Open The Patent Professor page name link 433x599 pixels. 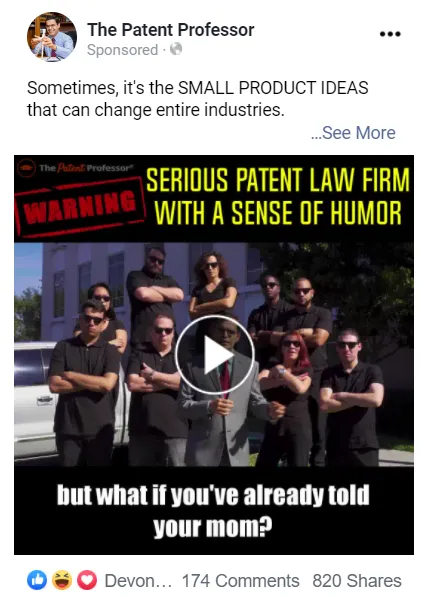[170, 30]
